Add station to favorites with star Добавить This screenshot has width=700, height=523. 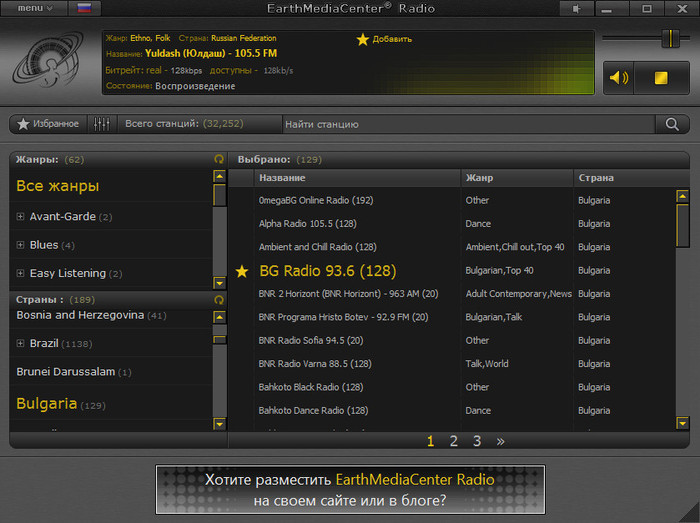[x=384, y=39]
